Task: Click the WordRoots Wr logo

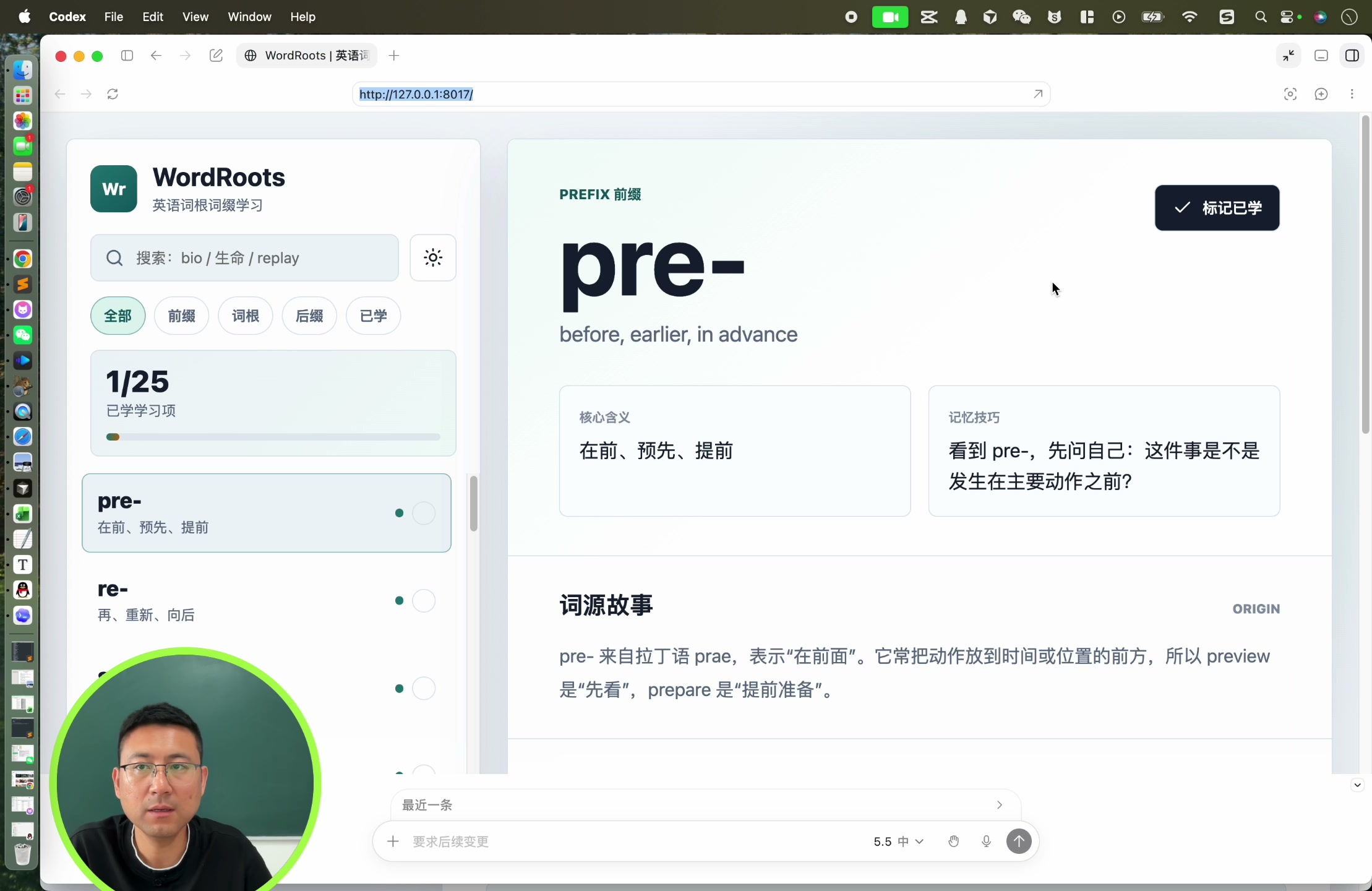Action: pyautogui.click(x=114, y=189)
